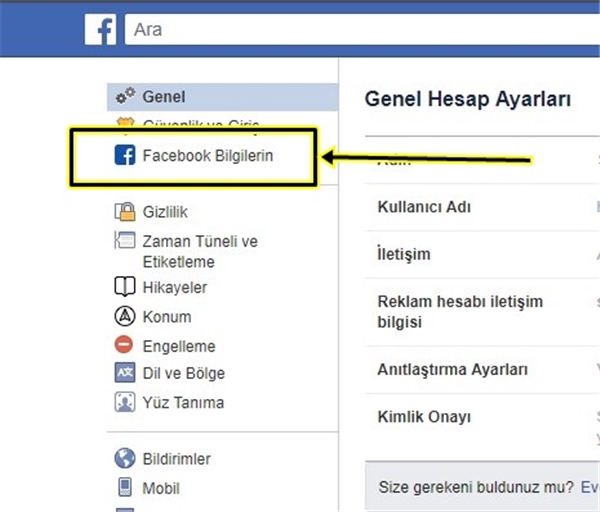
Task: Select the Genel settings tab
Action: [164, 97]
